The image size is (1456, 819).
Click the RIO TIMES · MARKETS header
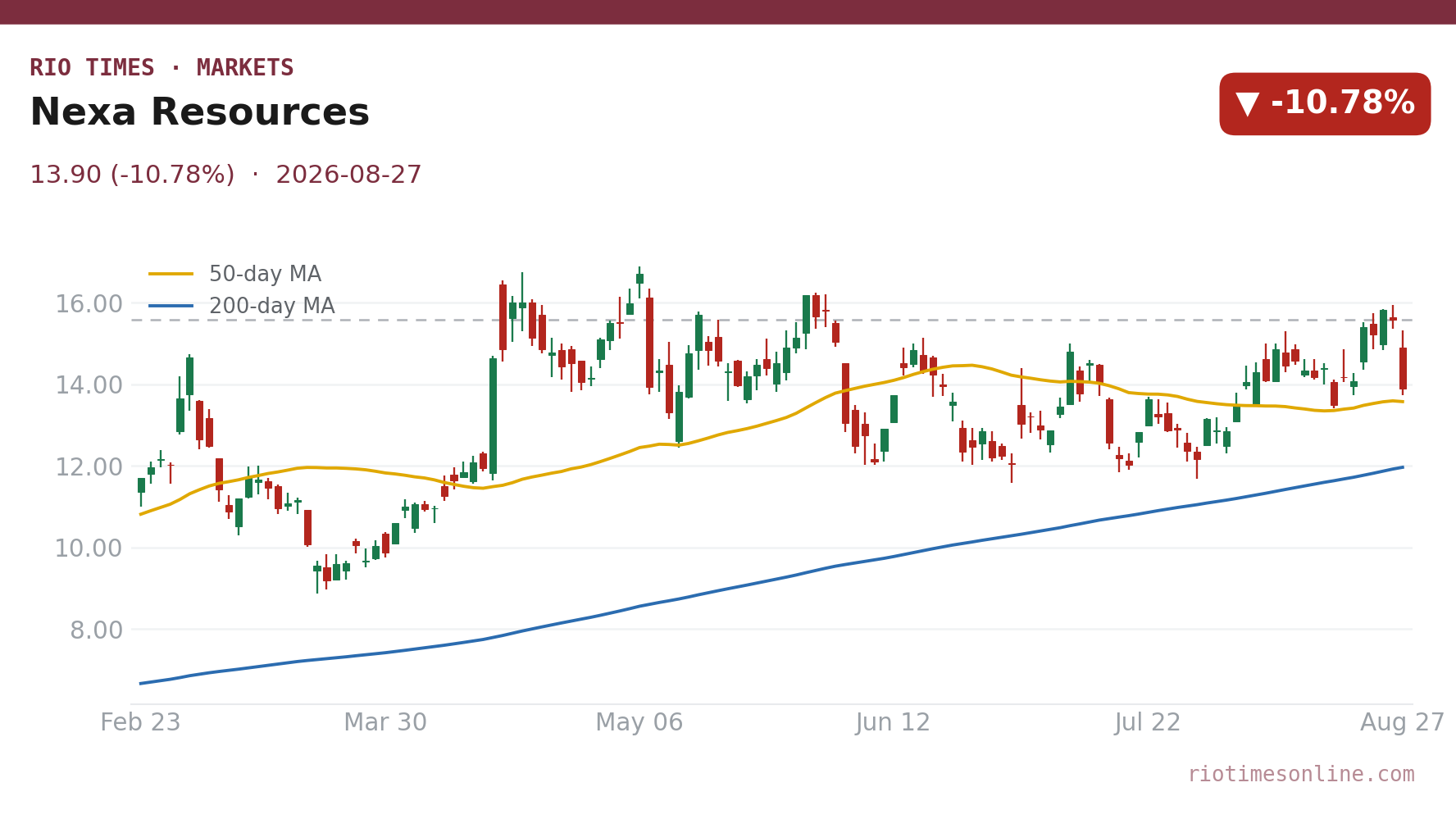point(162,68)
